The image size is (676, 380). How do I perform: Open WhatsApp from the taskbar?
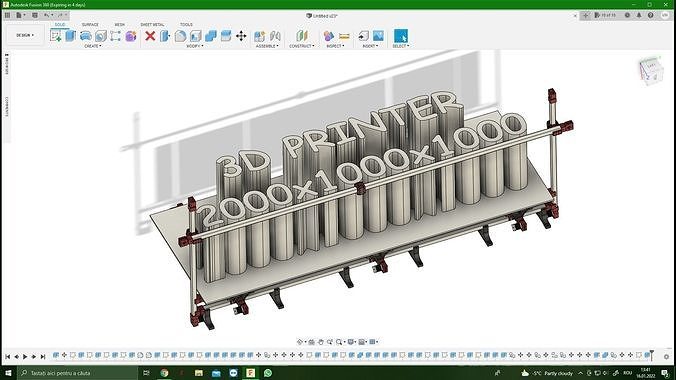click(x=268, y=373)
